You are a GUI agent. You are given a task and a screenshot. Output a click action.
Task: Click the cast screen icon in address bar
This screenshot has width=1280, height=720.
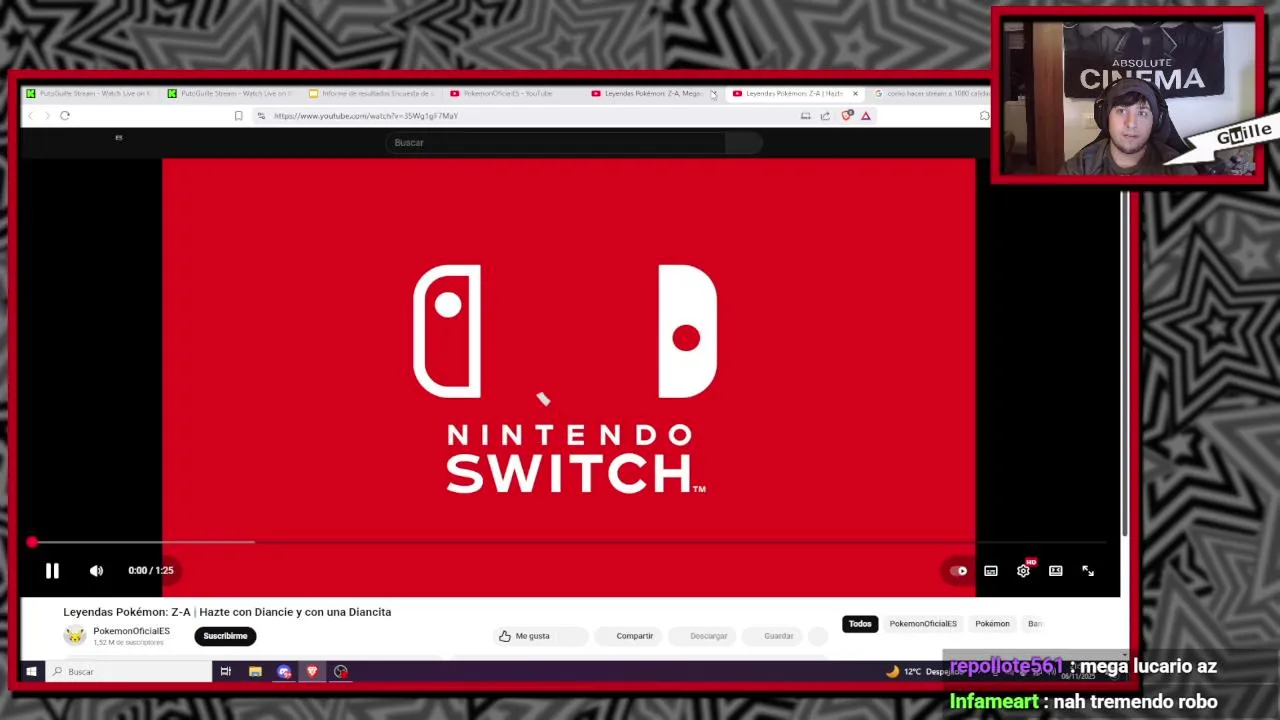tap(805, 116)
